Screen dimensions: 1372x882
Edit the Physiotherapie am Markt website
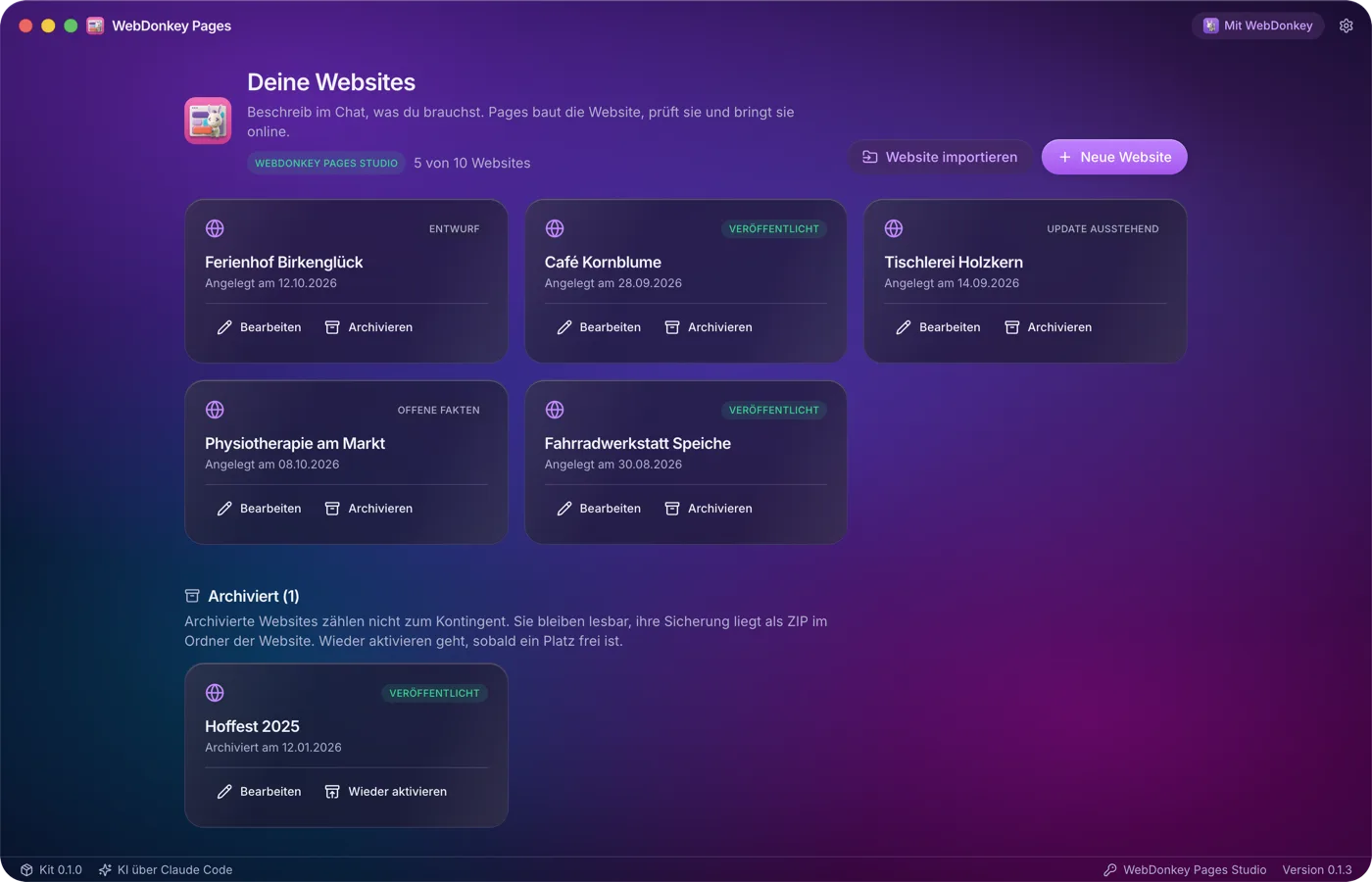[259, 509]
